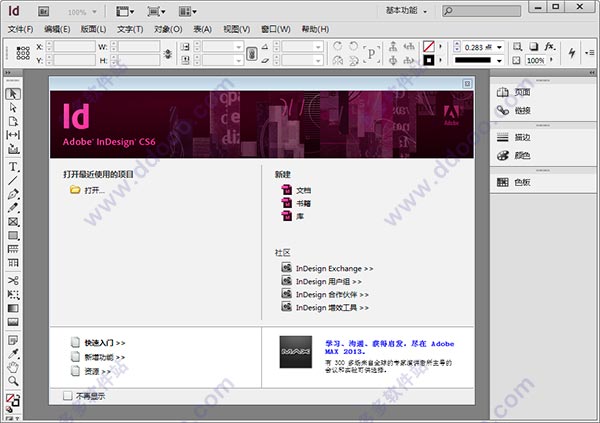
Task: Open InDesign Exchange >> link
Action: click(x=327, y=268)
